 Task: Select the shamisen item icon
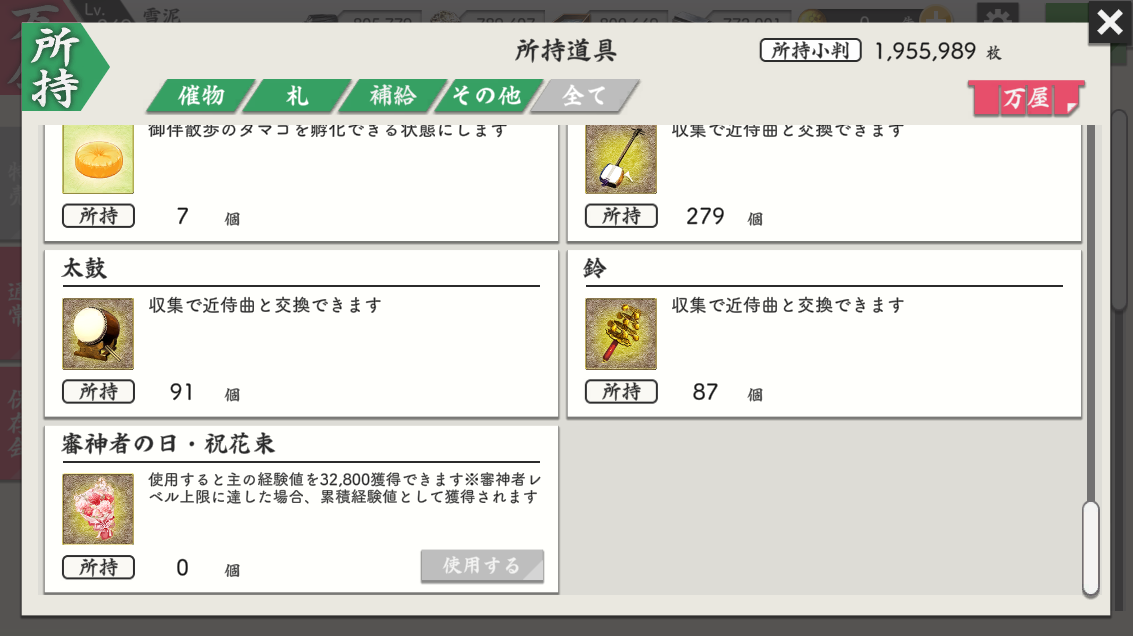(621, 159)
